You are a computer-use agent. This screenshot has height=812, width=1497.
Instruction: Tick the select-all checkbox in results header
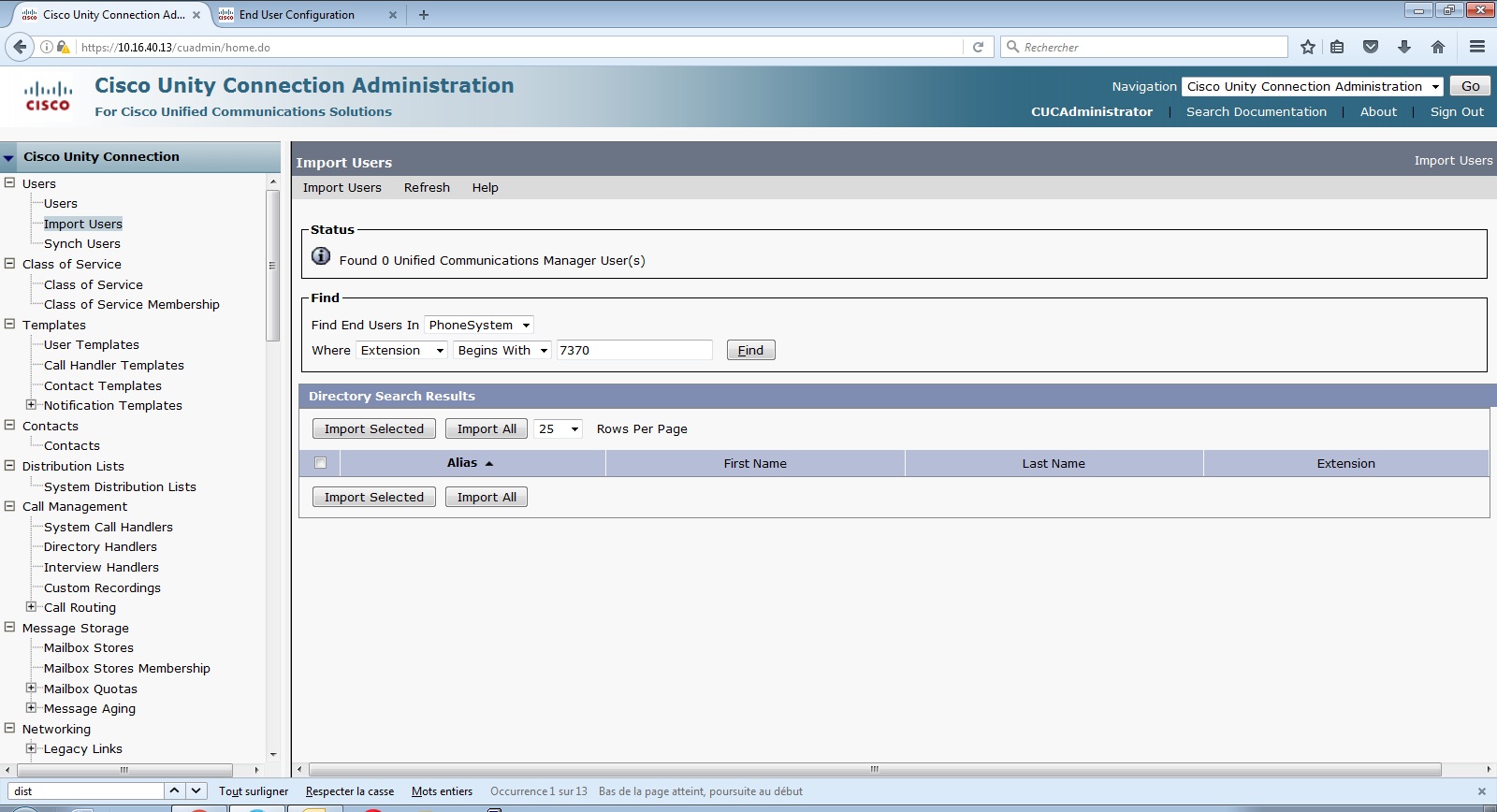[321, 463]
